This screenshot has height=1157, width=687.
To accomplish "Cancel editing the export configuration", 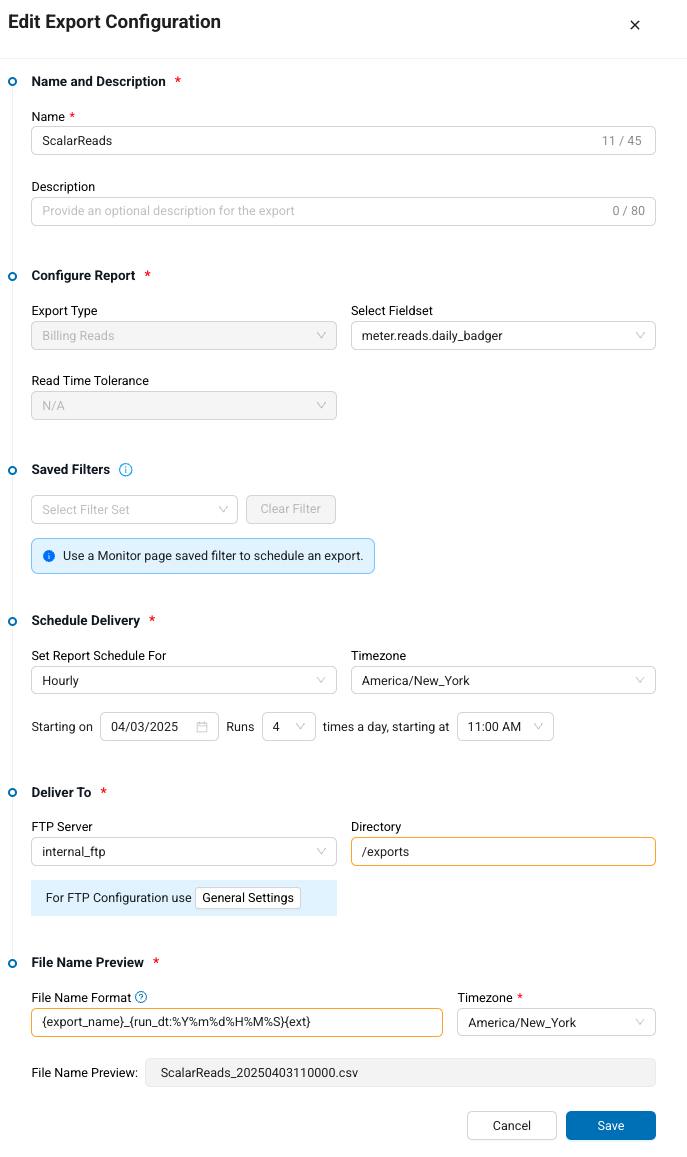I will point(511,1126).
